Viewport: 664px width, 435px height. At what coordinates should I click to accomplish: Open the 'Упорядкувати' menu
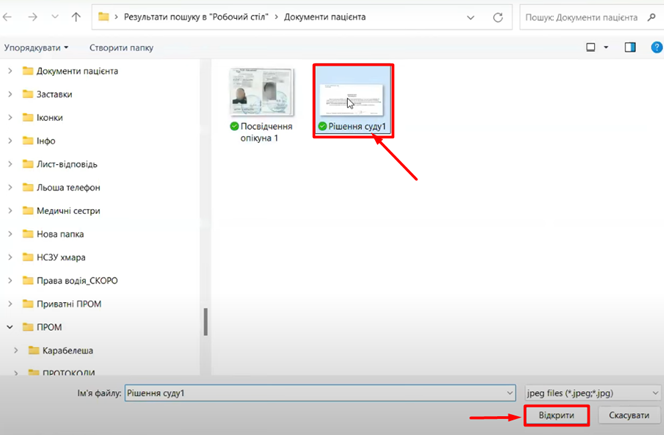tap(36, 48)
